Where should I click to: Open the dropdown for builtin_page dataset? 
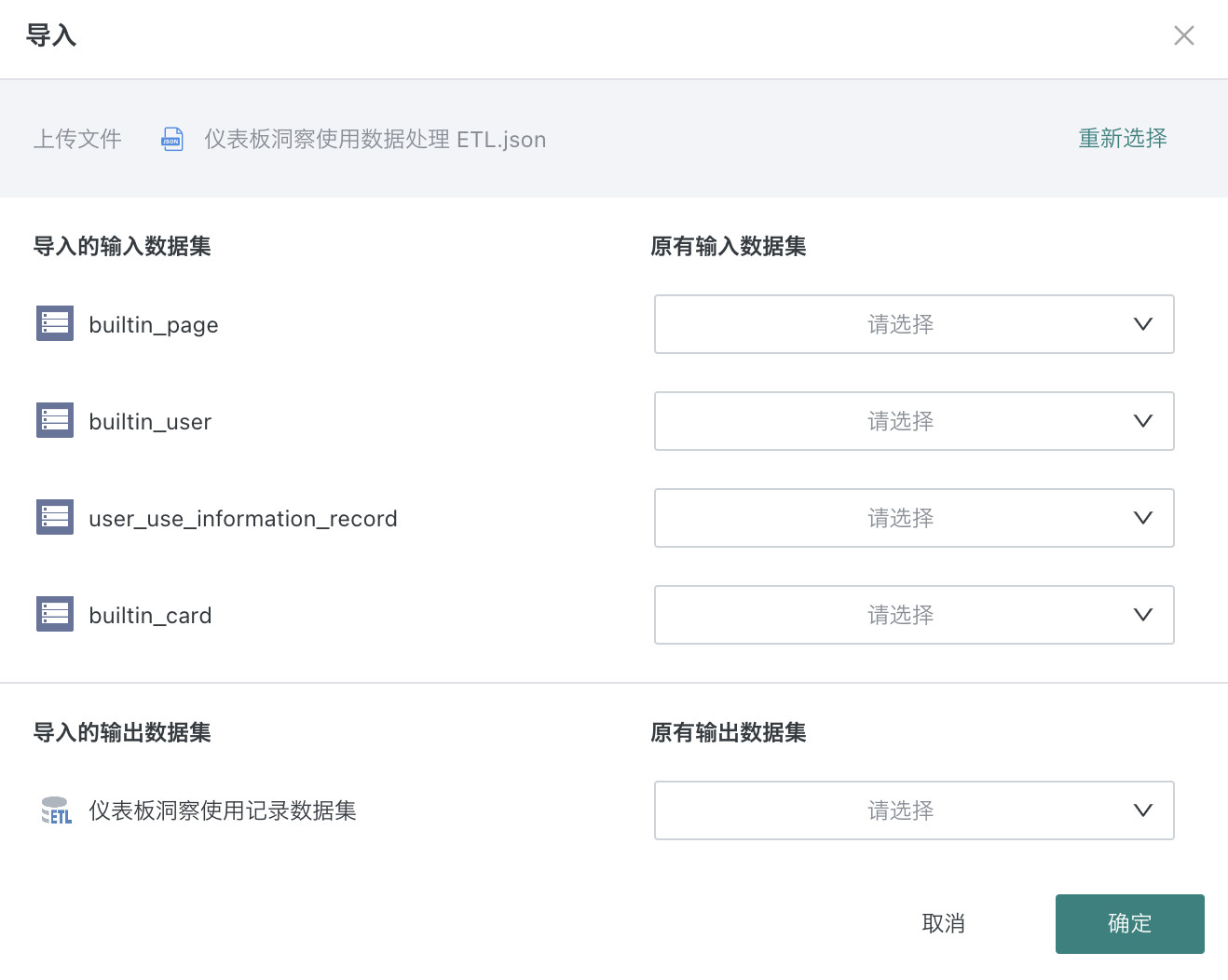coord(913,324)
